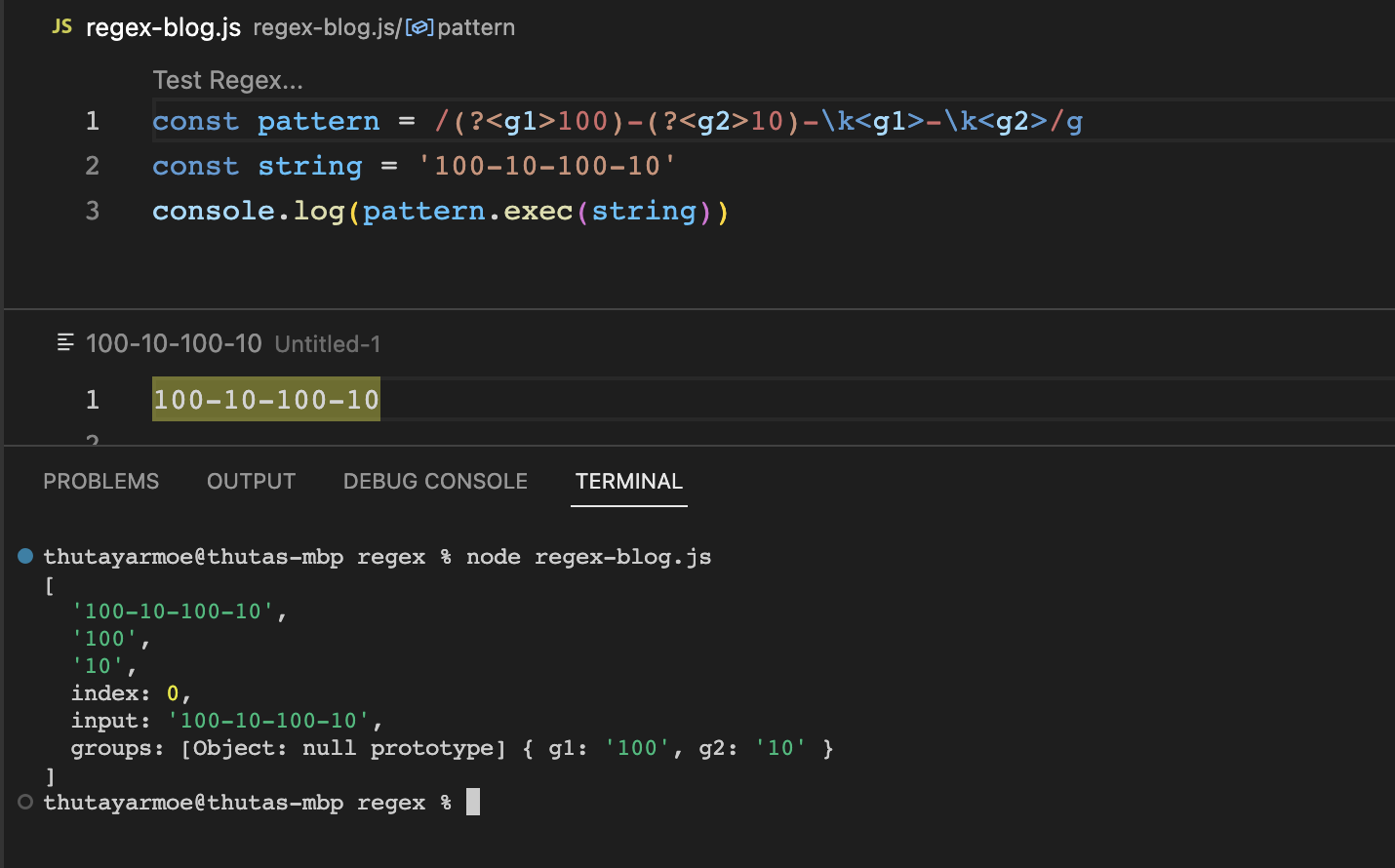Click line number 1 in the editor gutter

(92, 121)
